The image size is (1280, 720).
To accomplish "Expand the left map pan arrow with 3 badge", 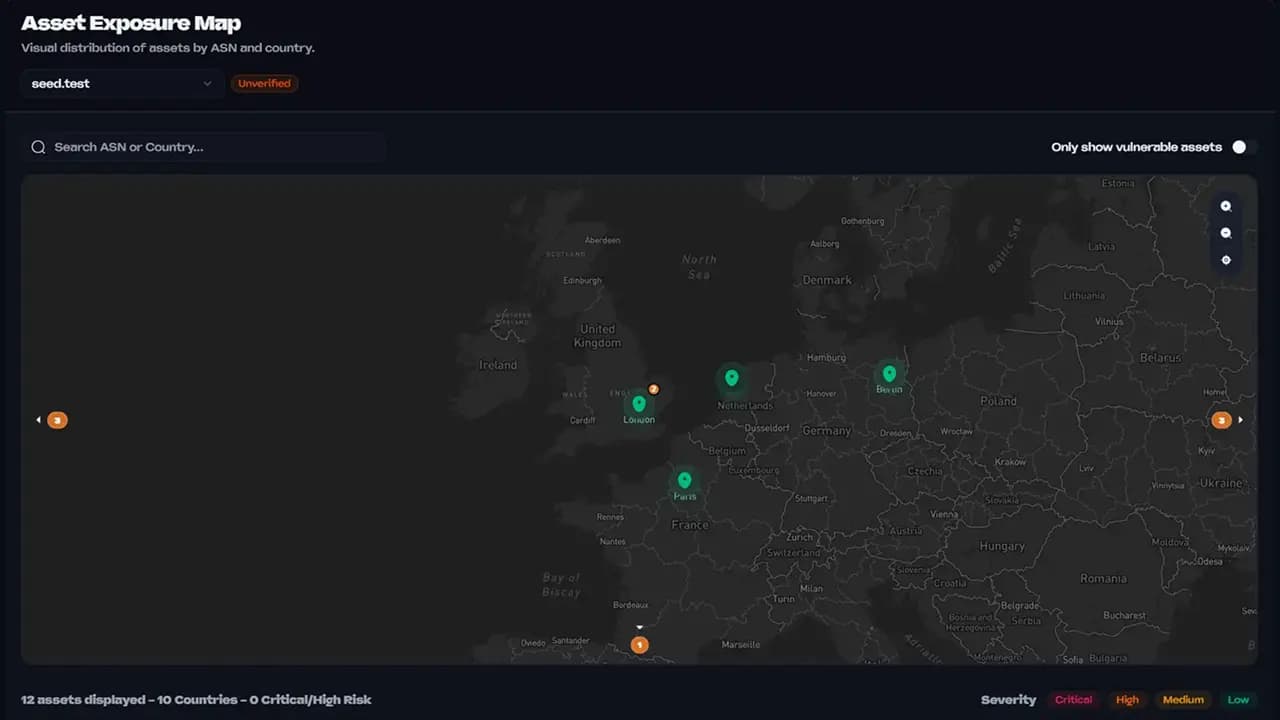I will click(50, 420).
